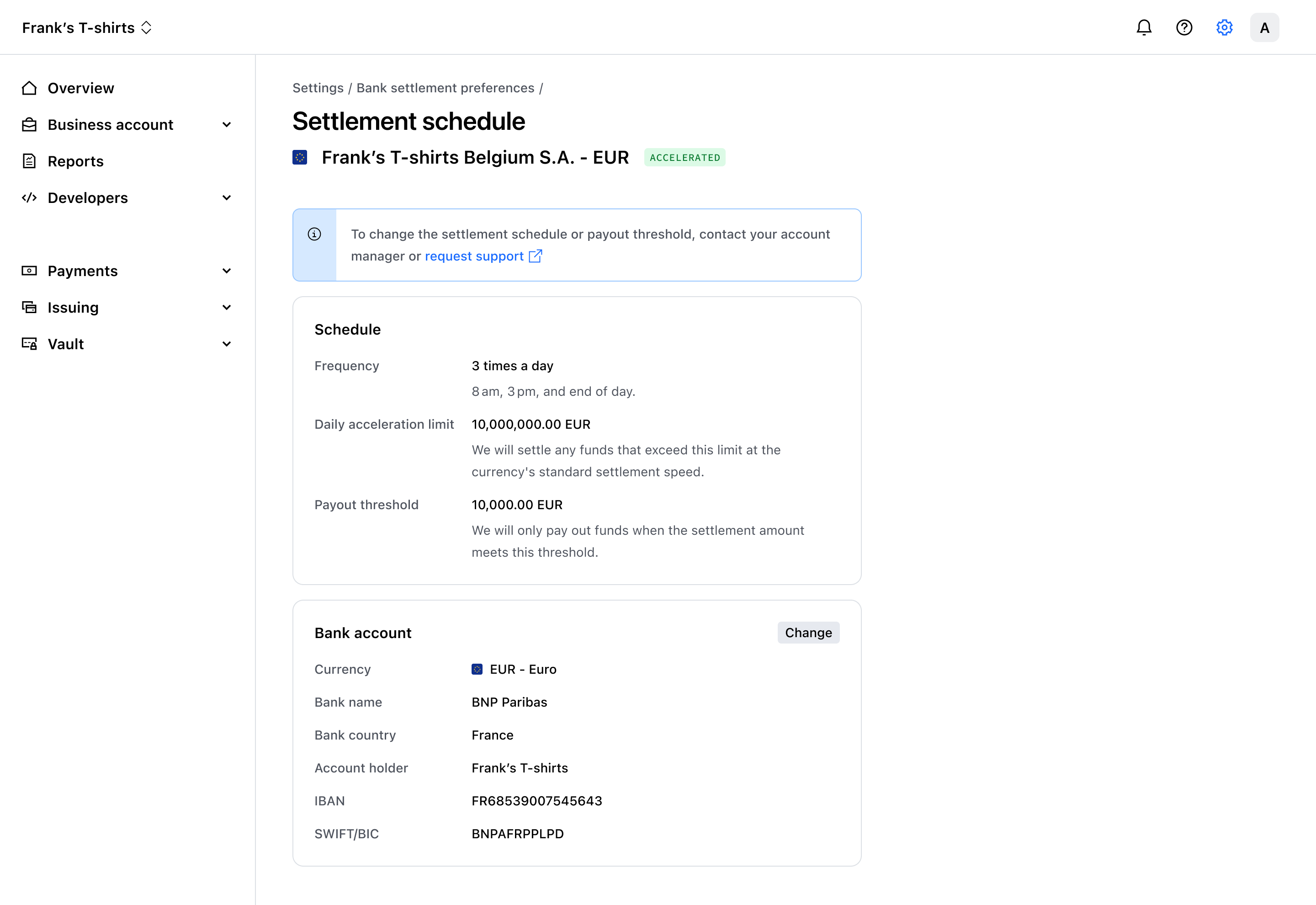Click the BNP Paribas bank name

[509, 703]
